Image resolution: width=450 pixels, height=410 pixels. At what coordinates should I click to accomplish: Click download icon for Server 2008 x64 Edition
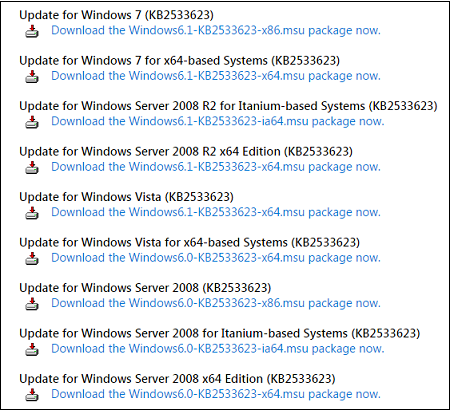[32, 395]
